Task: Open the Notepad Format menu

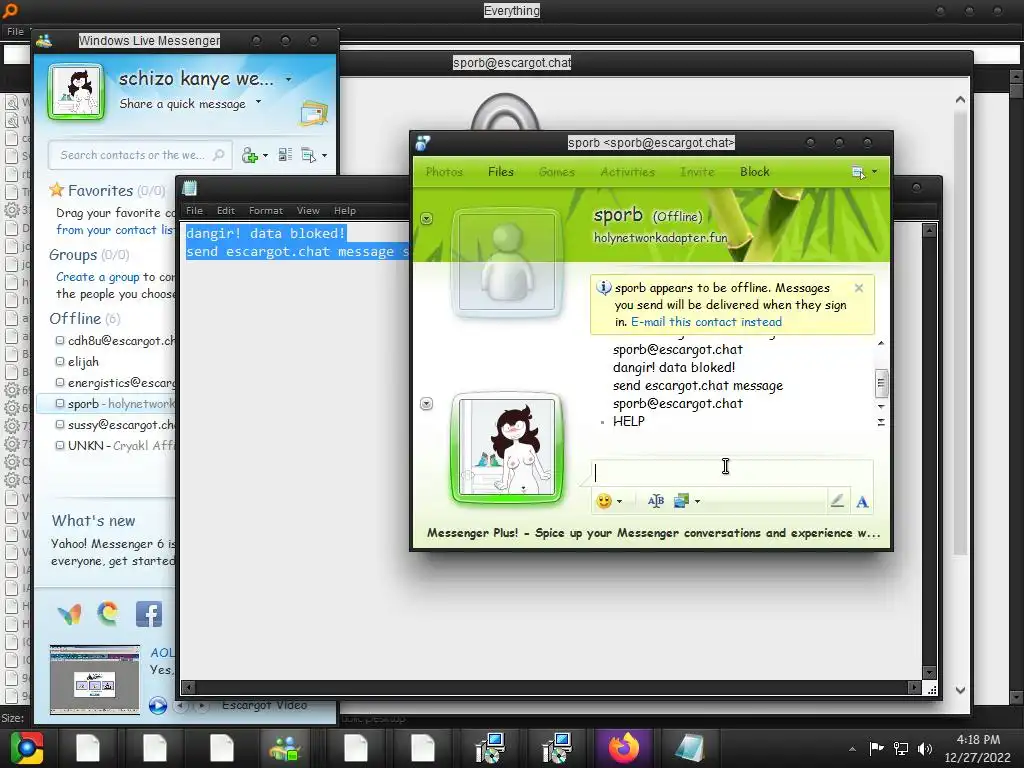Action: coord(266,210)
